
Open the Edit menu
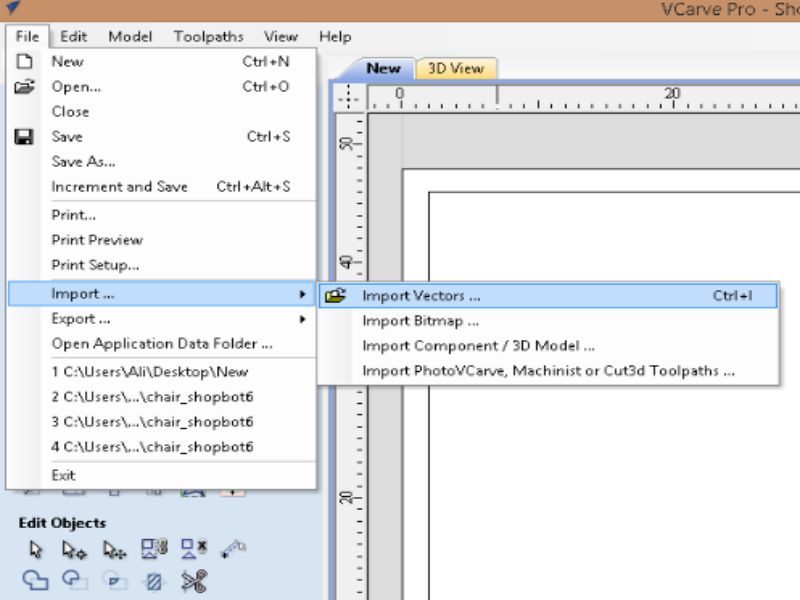(73, 37)
